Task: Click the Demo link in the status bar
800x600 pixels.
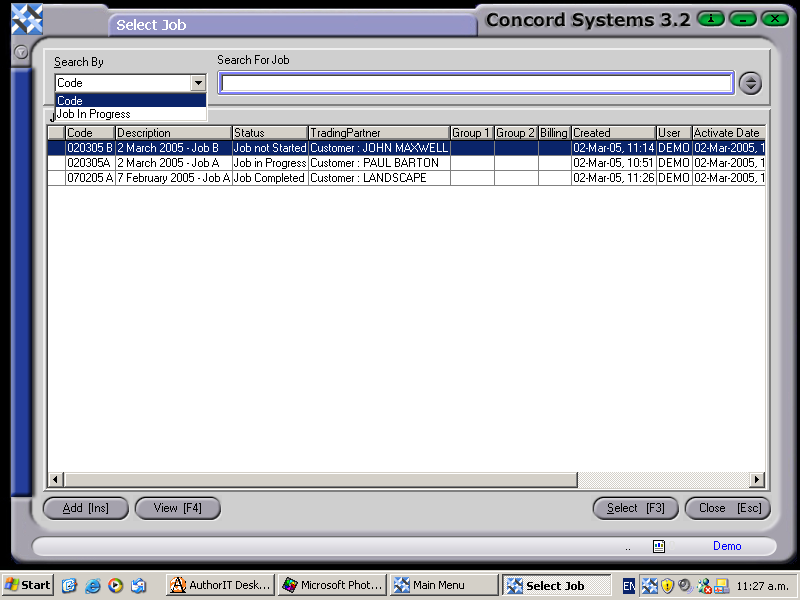Action: pyautogui.click(x=727, y=546)
